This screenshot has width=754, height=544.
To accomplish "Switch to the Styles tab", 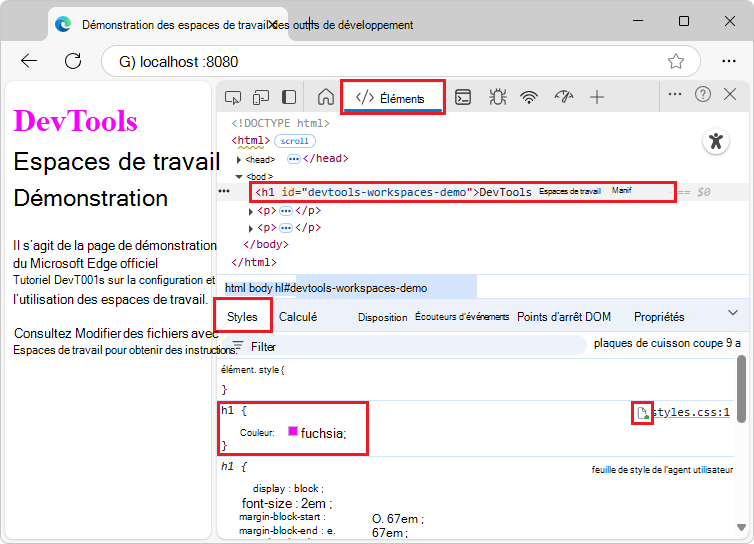I will 242,316.
